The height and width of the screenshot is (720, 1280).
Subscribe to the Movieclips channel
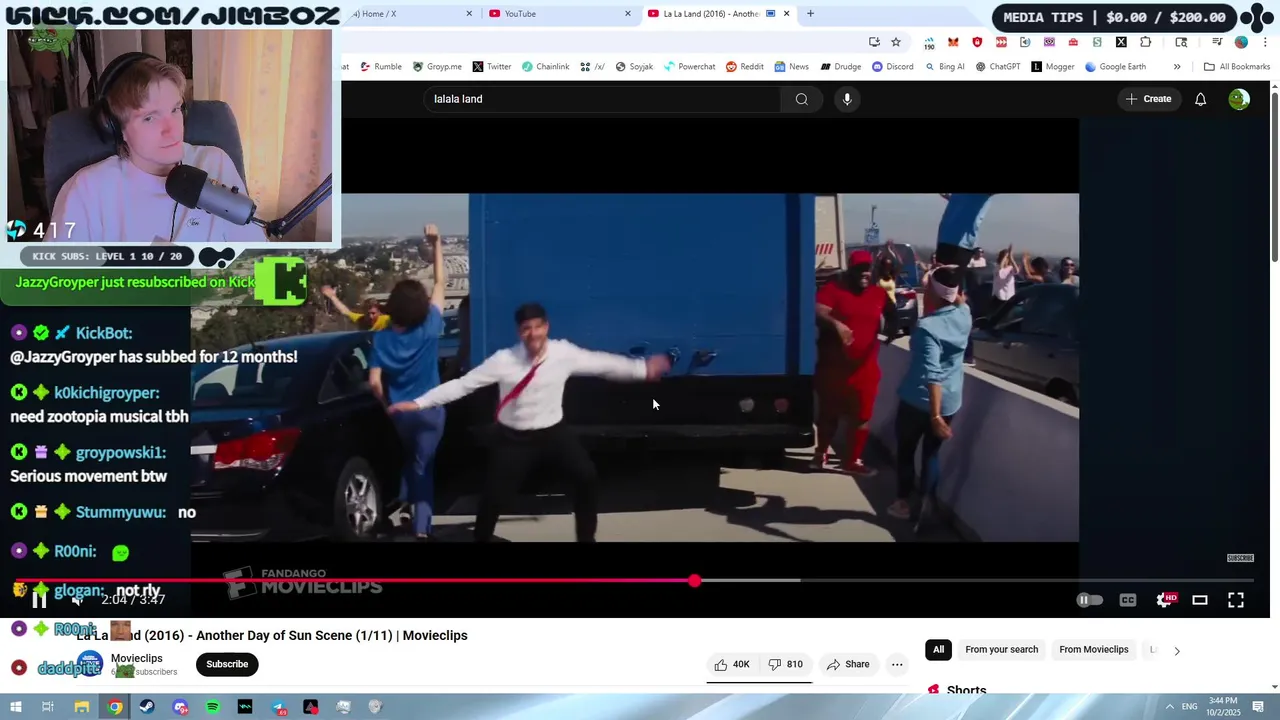coord(227,664)
